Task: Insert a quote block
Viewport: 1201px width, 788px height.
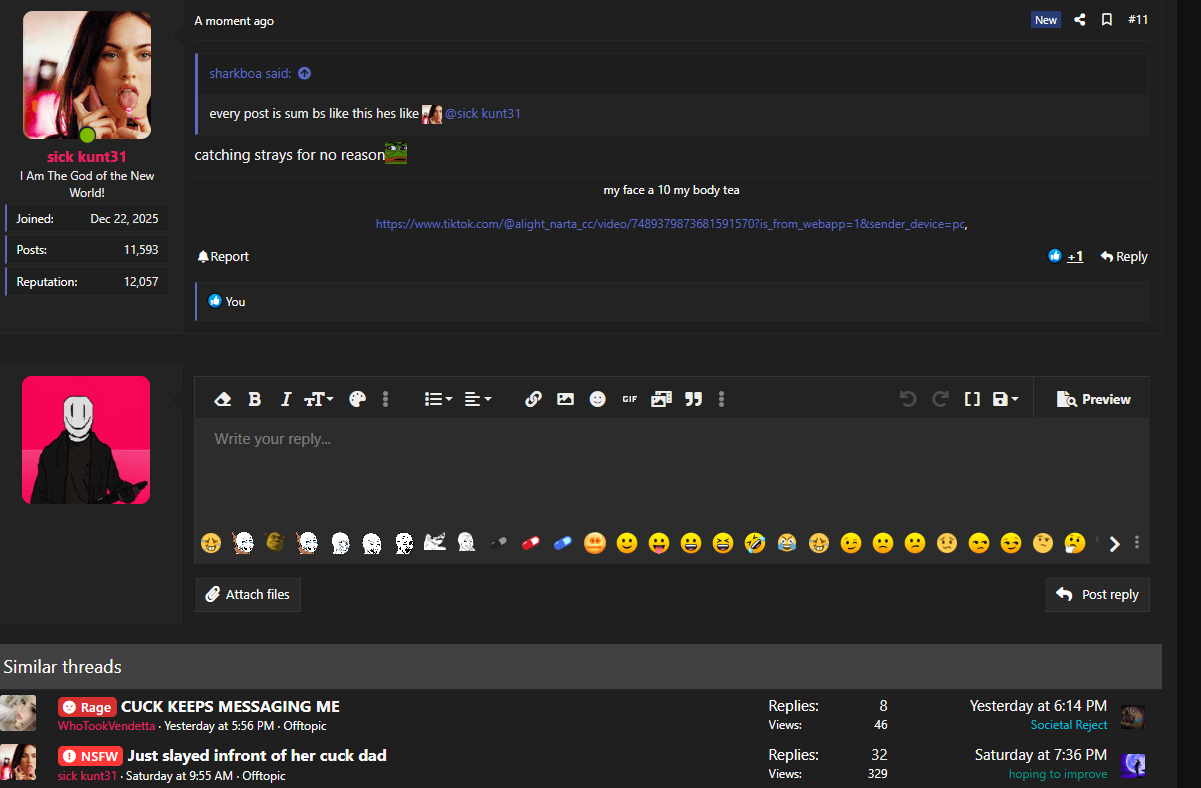Action: tap(693, 399)
